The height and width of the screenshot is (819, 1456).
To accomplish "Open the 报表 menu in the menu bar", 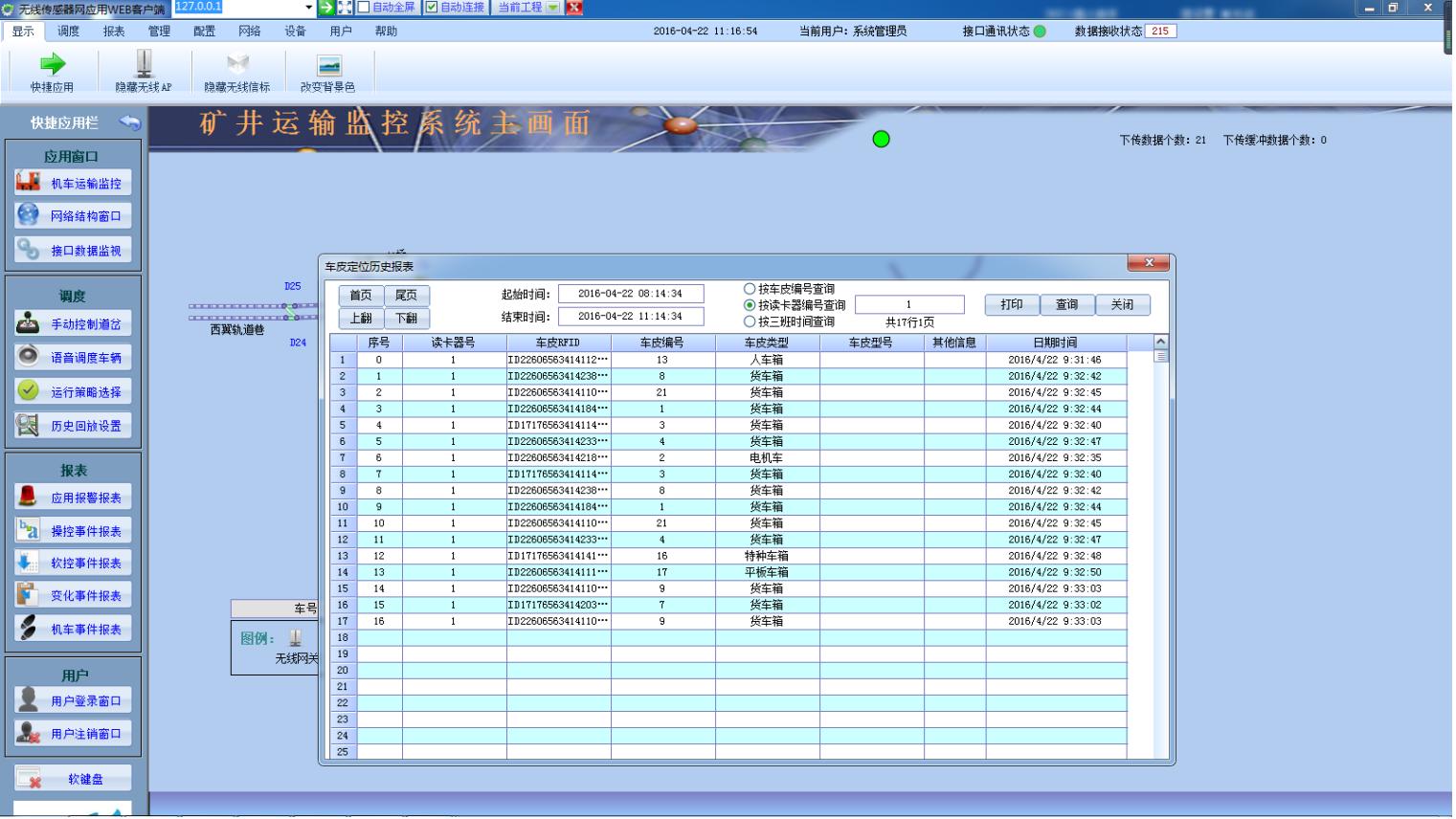I will click(x=114, y=32).
